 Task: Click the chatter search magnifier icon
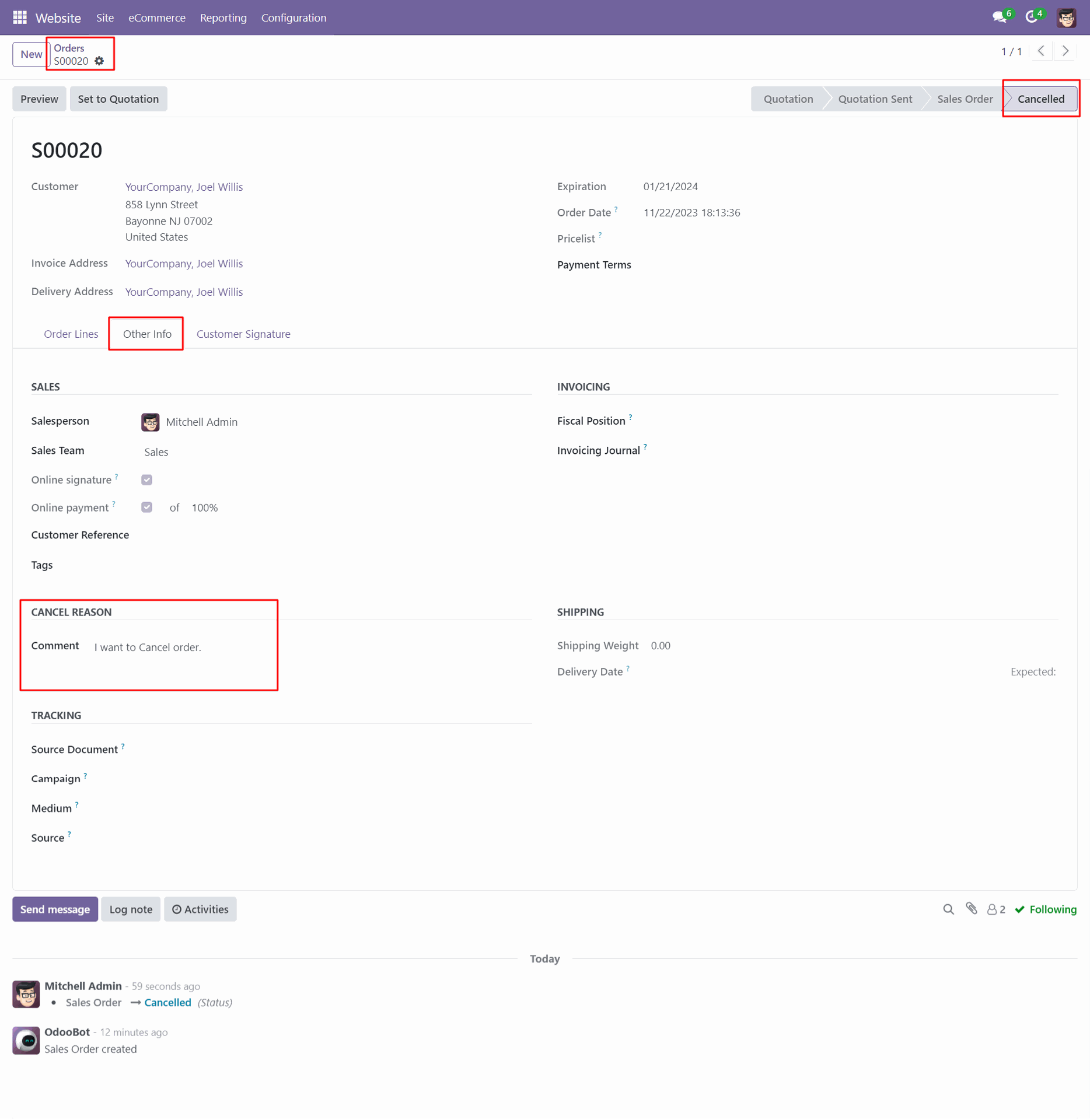(x=948, y=909)
